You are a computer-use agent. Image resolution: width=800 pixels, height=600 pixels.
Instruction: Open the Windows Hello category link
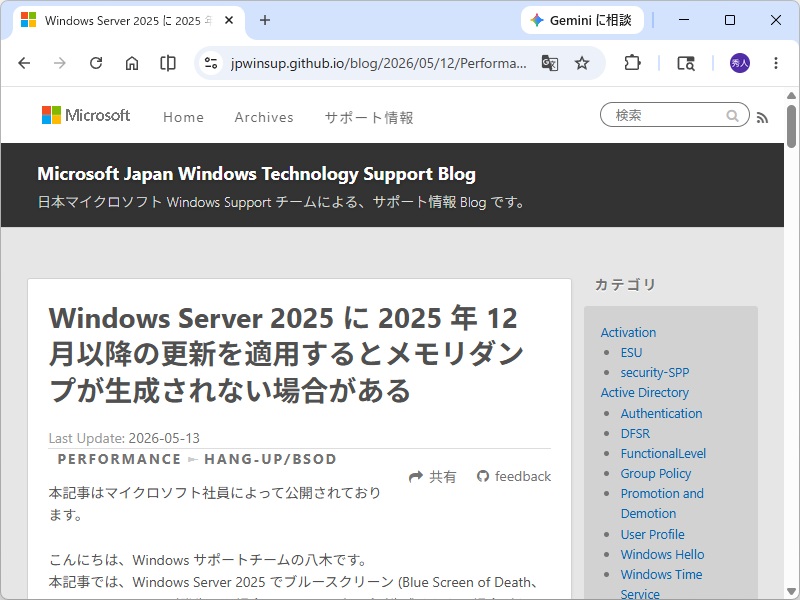(x=662, y=554)
